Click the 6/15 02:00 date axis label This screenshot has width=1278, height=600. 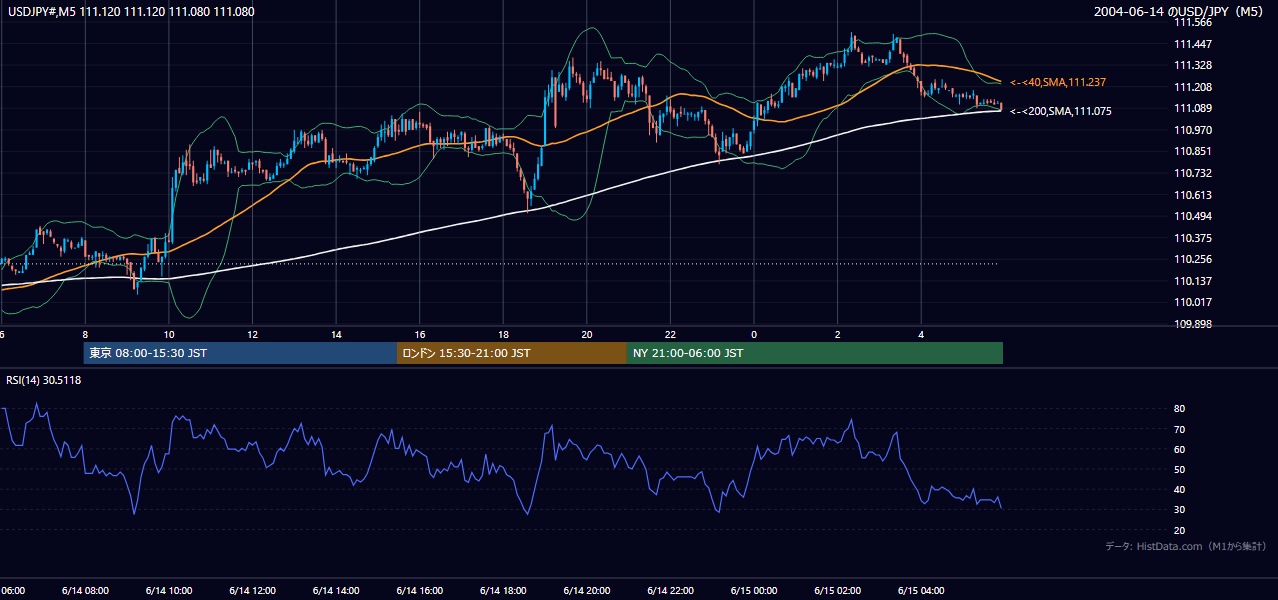coord(838,590)
